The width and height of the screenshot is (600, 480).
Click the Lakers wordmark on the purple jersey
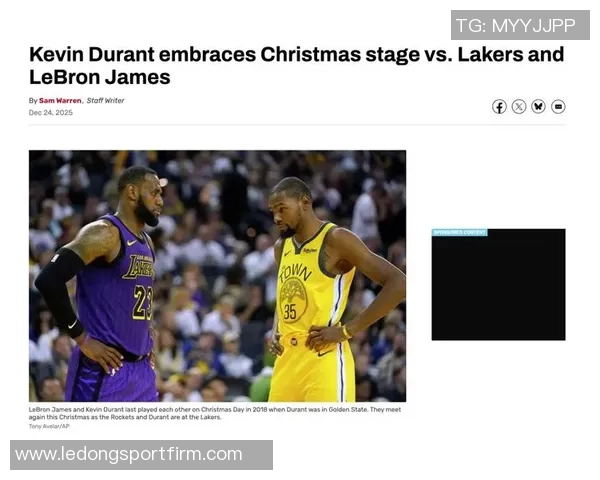click(139, 266)
